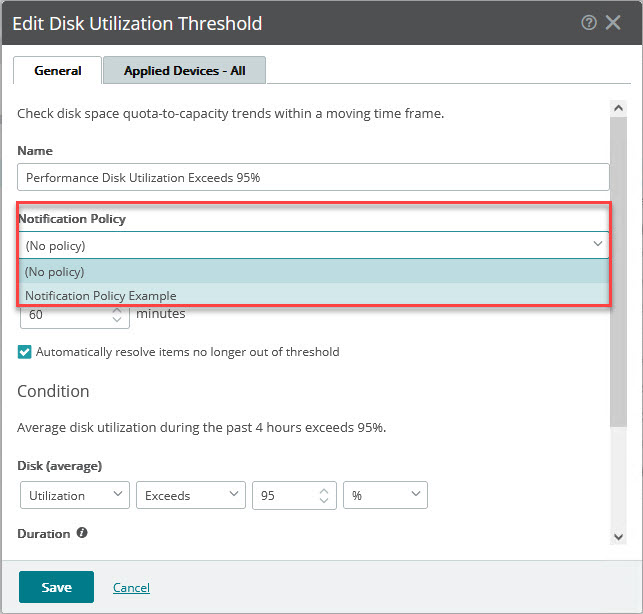Collapse the Notification Policy dropdown arrow
This screenshot has width=643, height=614.
(597, 244)
